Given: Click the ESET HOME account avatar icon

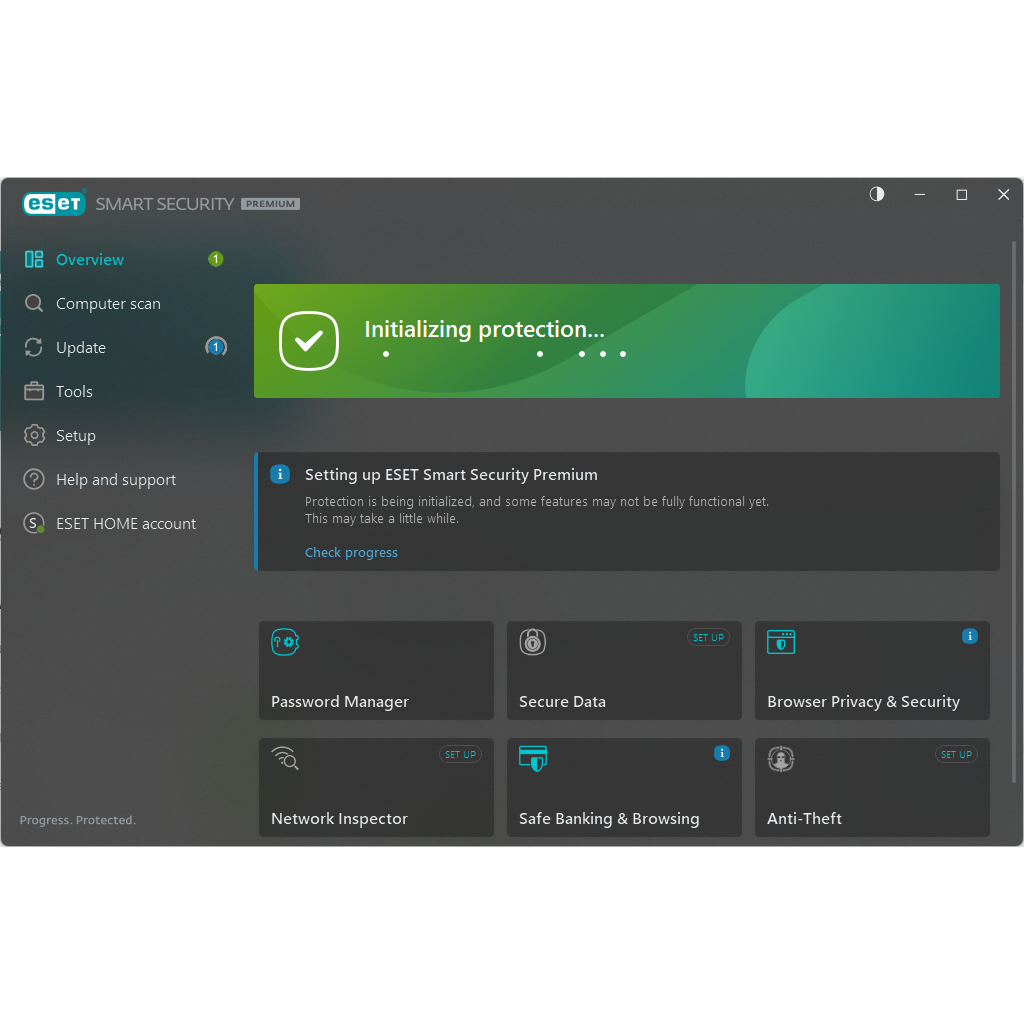Looking at the screenshot, I should [34, 523].
